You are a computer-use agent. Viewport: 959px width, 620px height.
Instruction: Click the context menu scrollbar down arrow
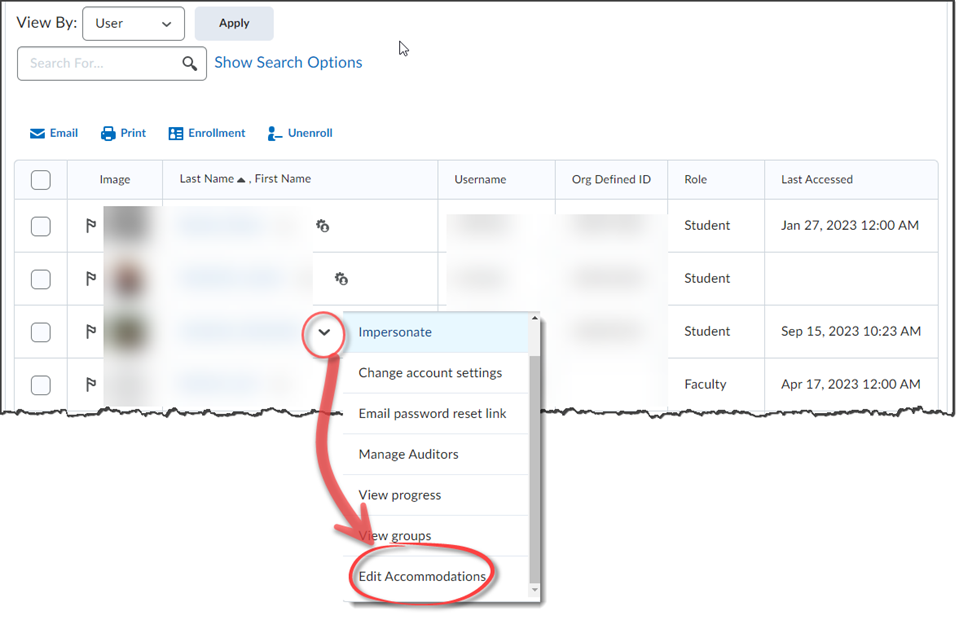click(x=535, y=592)
